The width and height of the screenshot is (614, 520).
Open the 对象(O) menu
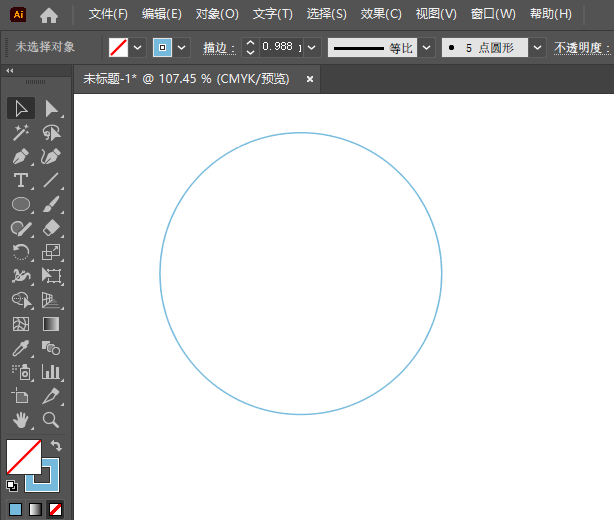(217, 14)
